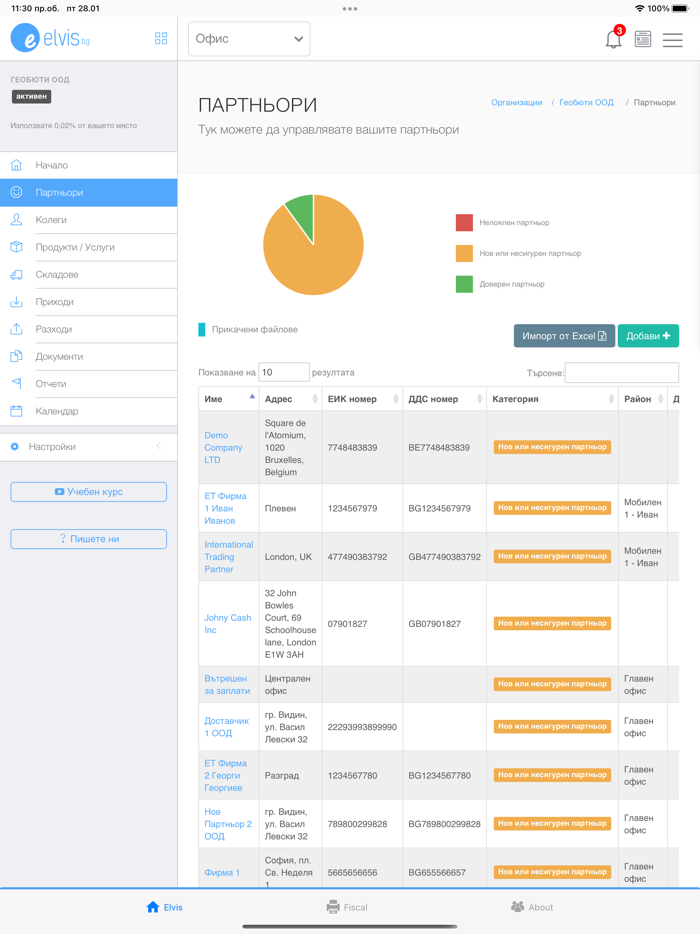
Task: Open Складове in the sidebar
Action: [57, 275]
